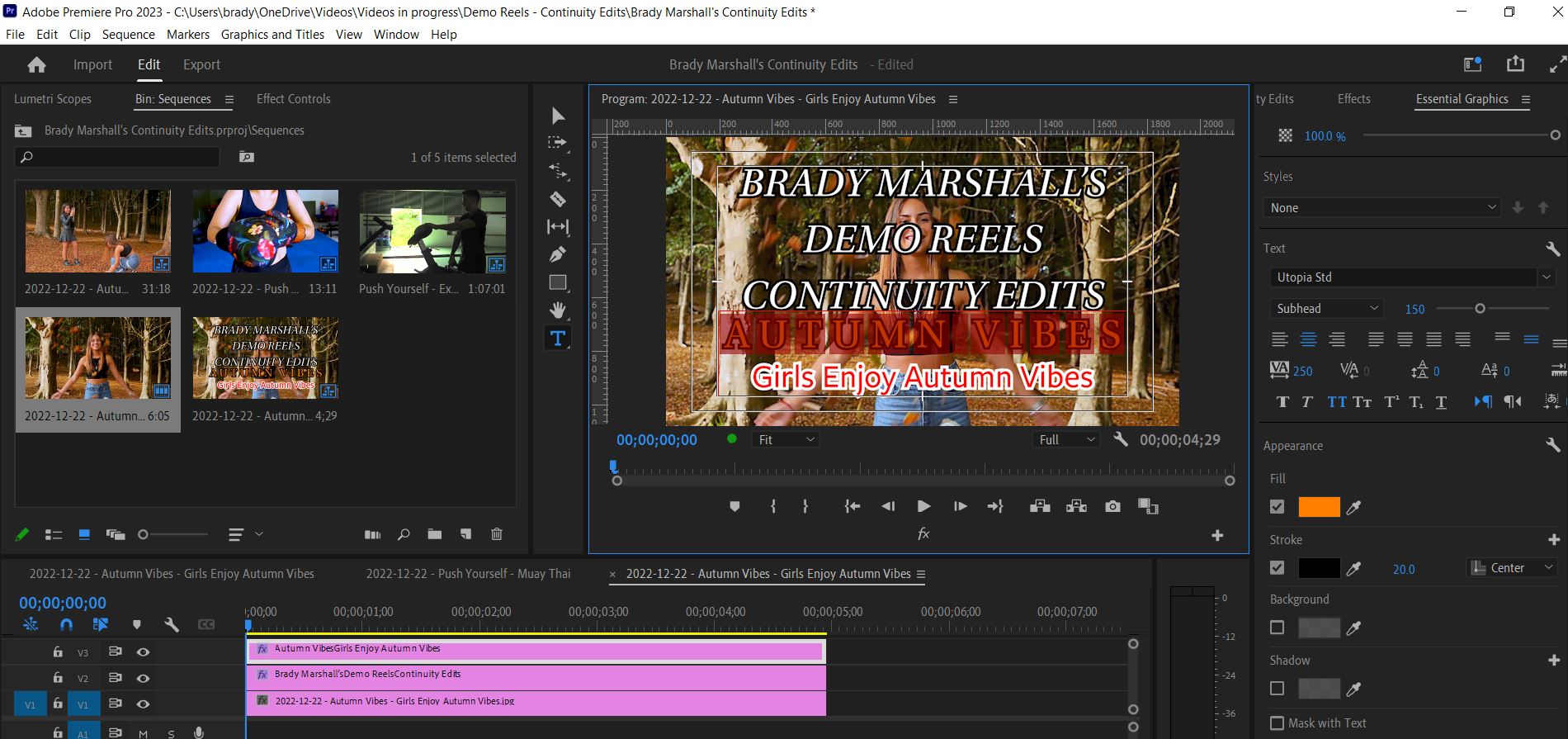Click New Bin folder icon
Viewport: 1568px width, 739px height.
click(435, 534)
